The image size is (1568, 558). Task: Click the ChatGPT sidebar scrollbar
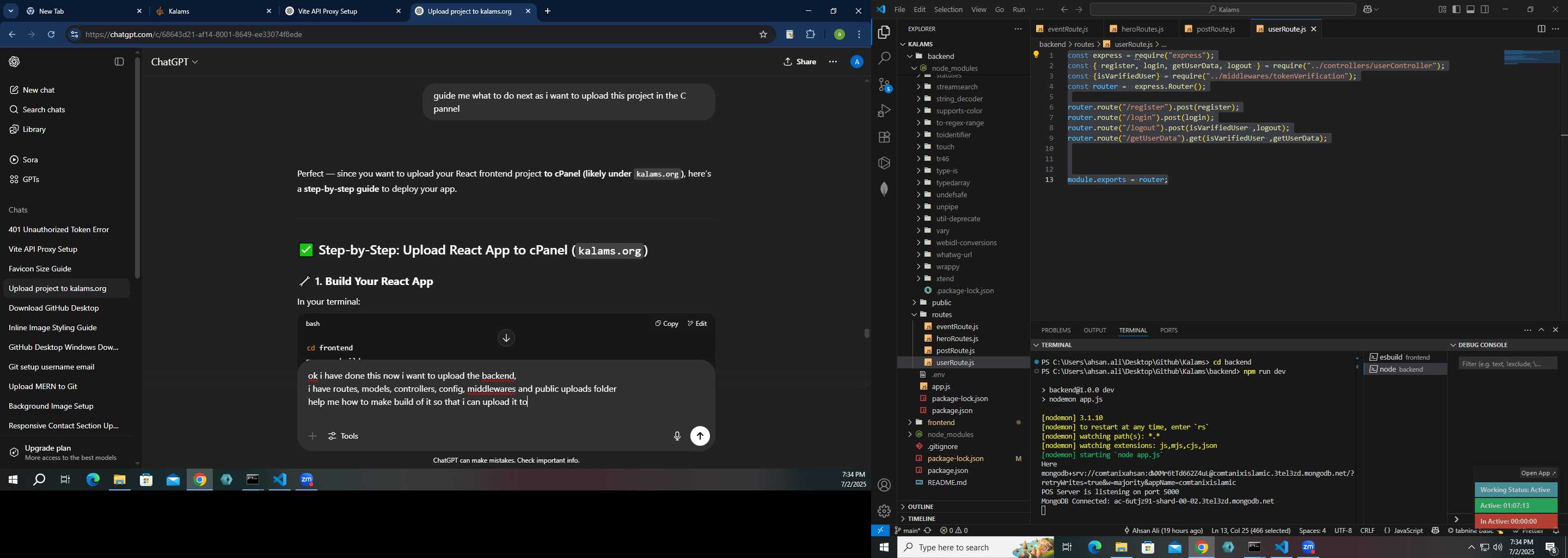[x=138, y=167]
